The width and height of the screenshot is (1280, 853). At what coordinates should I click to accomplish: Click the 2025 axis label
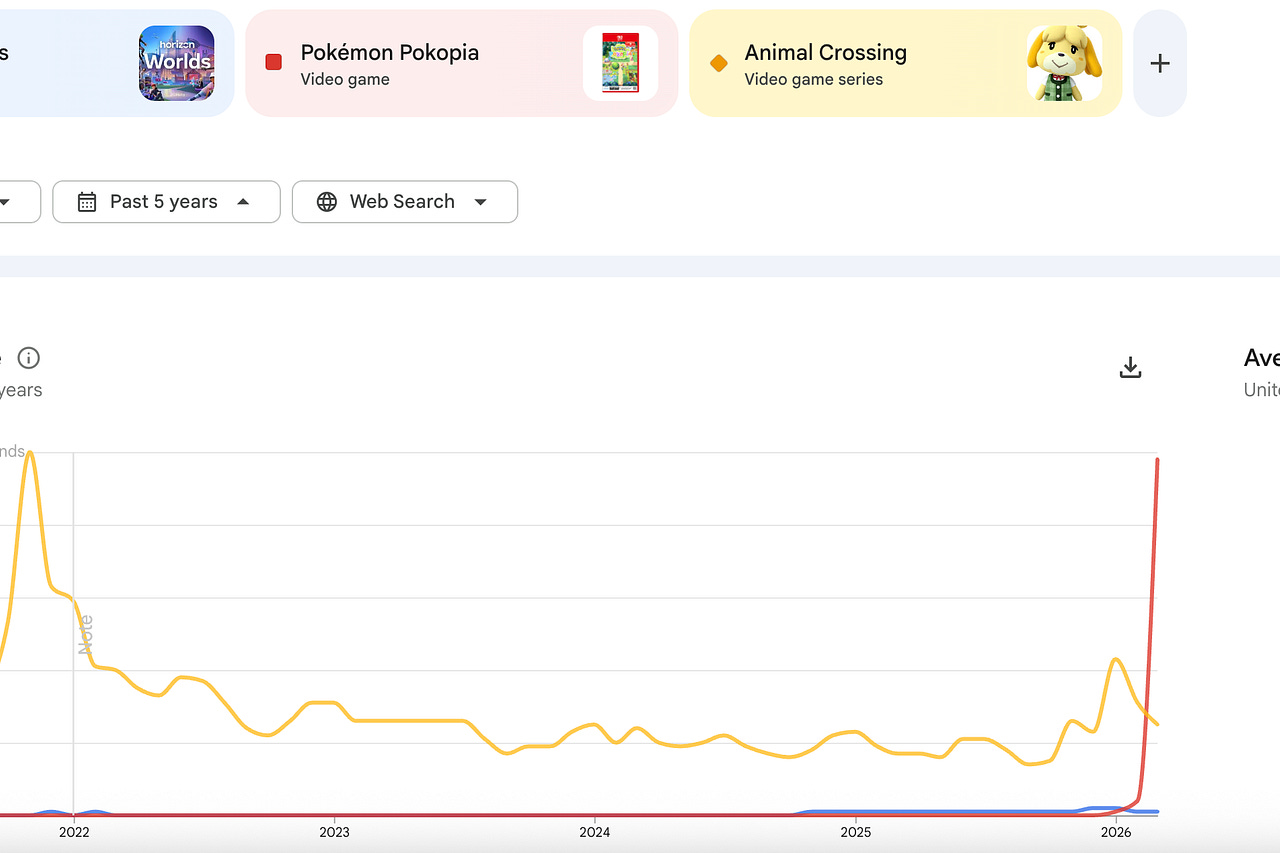click(x=856, y=832)
